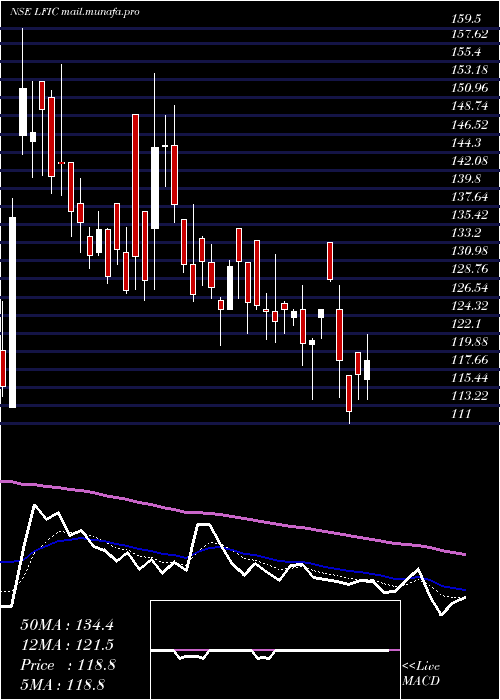The height and width of the screenshot is (700, 500).
Task: Click the 139.8 price axis label
Action: coord(466,179)
